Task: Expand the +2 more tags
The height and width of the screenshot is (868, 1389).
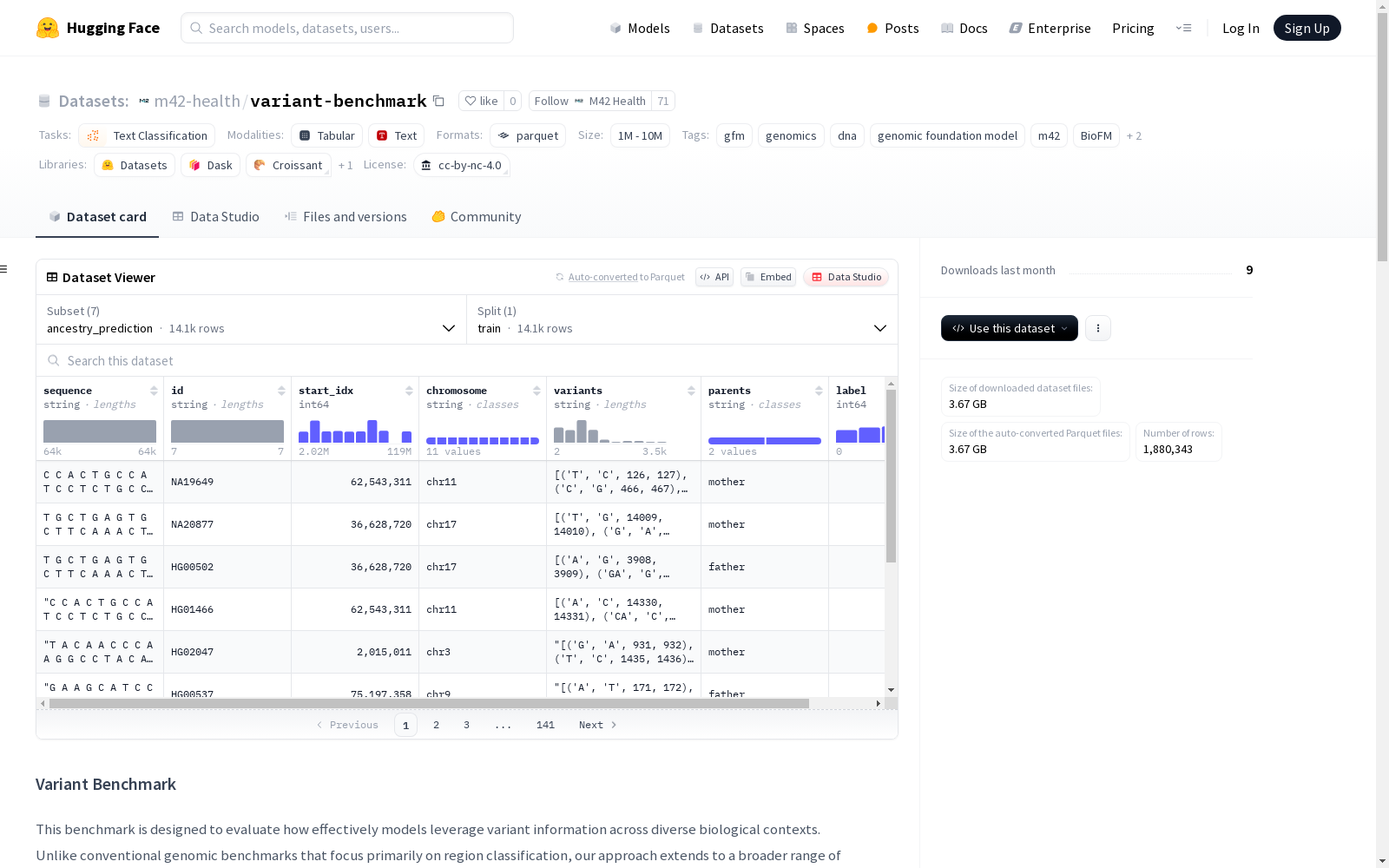Action: [1134, 135]
